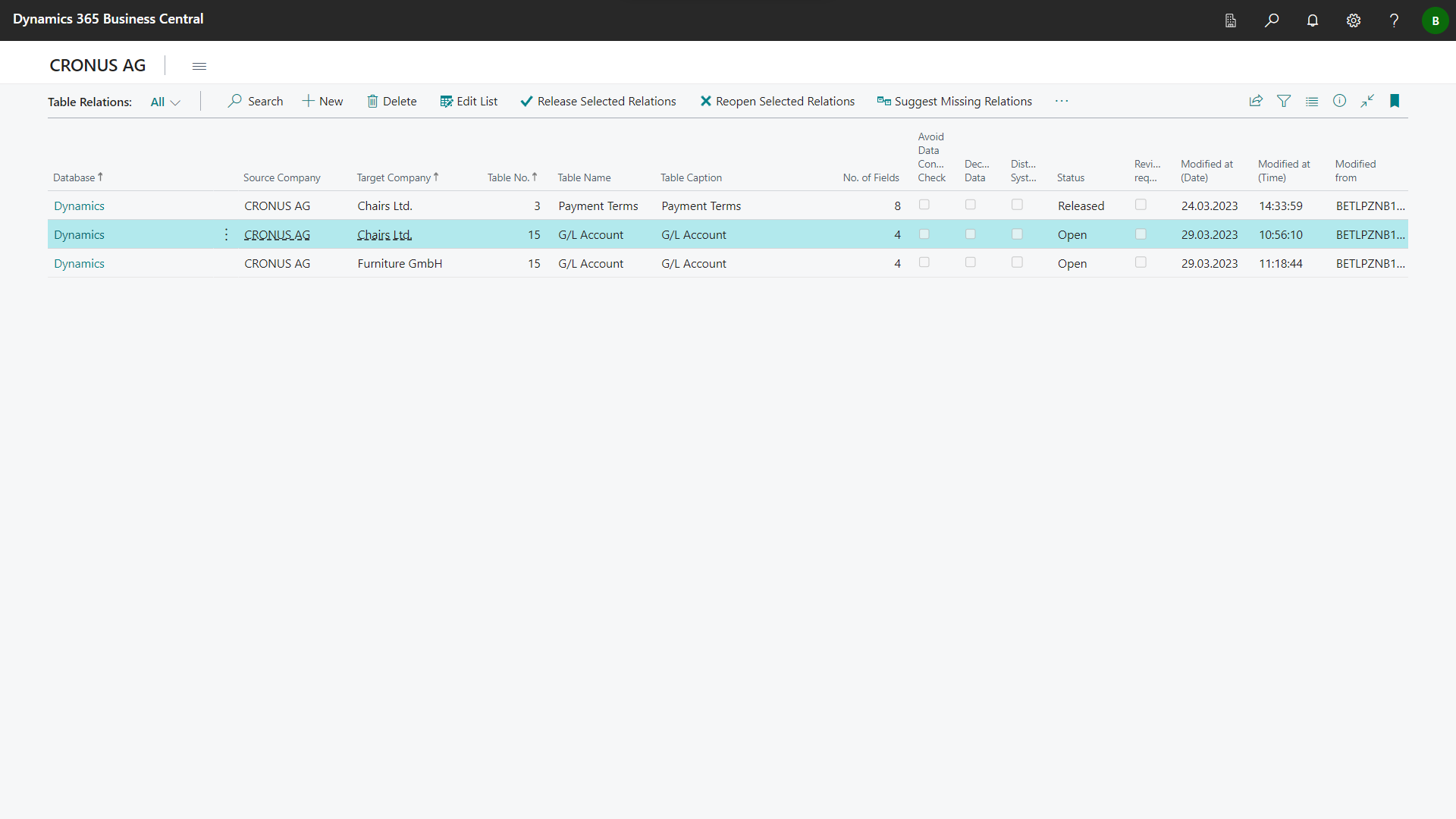Toggle Dist... Syst... checkbox for Chairs Ltd. G/L Account row
The image size is (1456, 819).
click(1018, 234)
